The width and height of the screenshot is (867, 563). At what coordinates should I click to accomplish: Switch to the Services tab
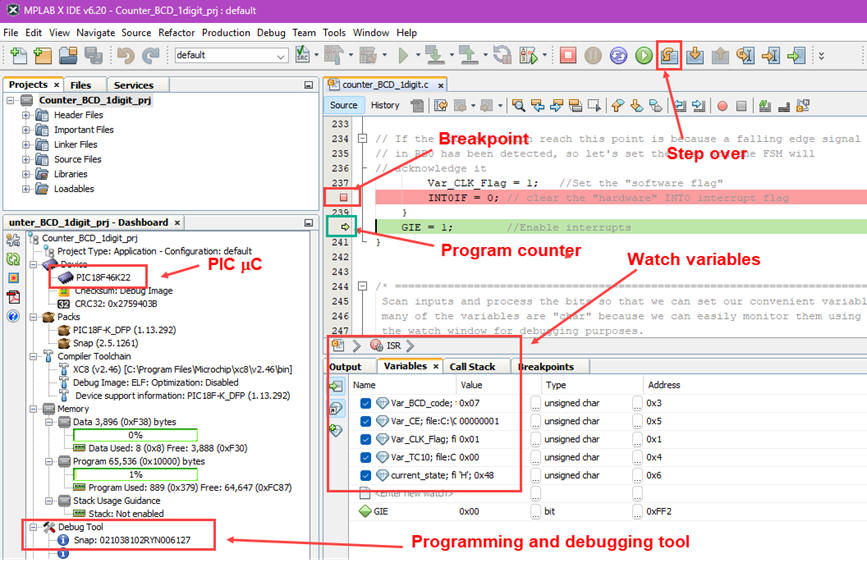(133, 85)
